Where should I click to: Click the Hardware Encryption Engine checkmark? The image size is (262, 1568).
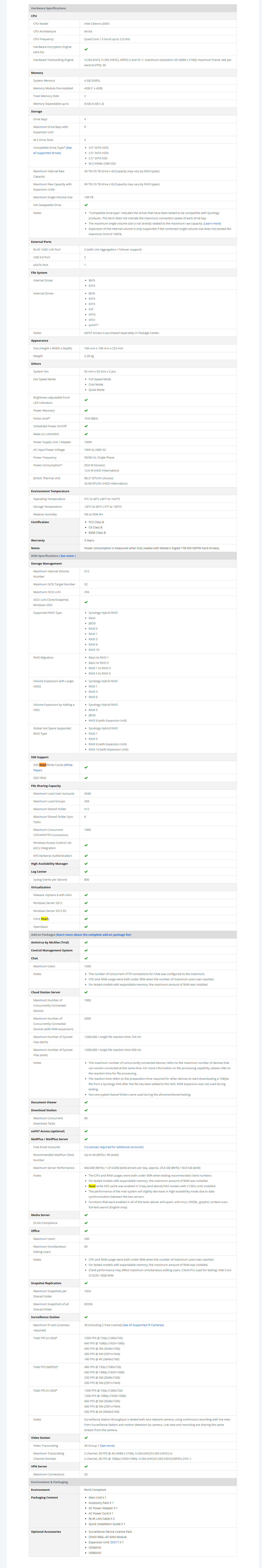click(x=86, y=49)
